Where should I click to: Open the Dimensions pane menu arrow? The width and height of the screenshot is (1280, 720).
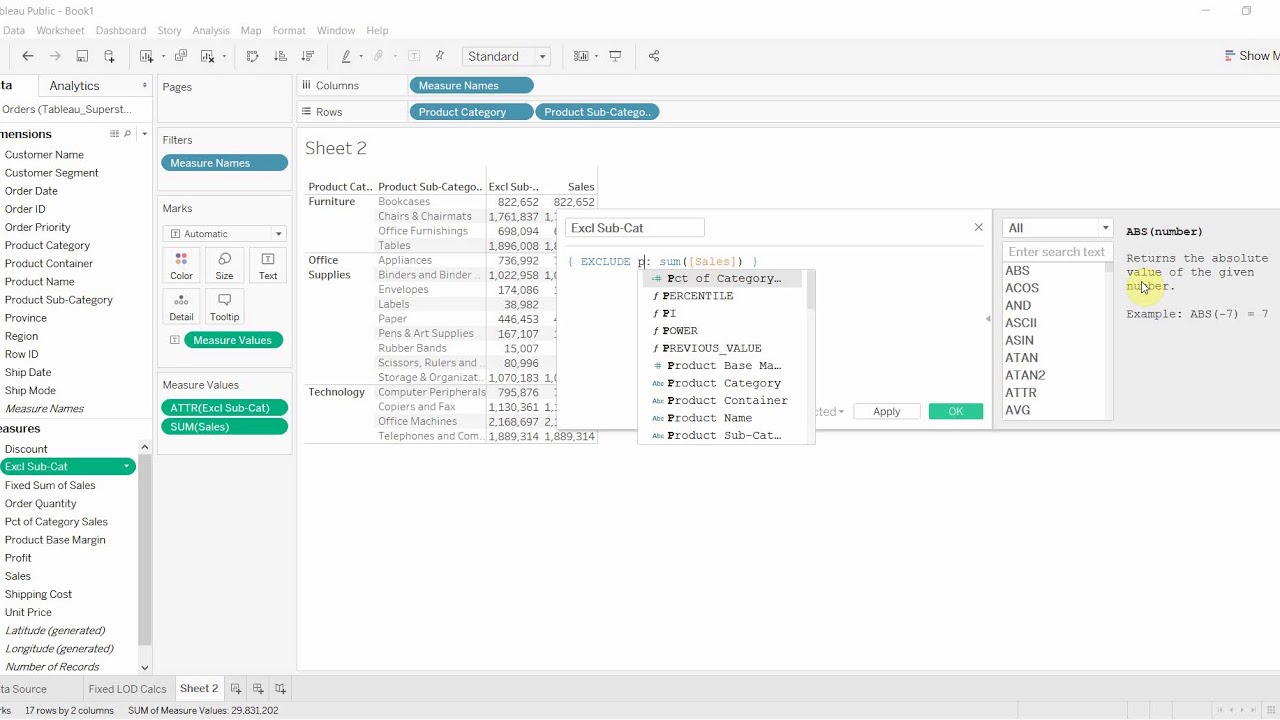click(144, 134)
